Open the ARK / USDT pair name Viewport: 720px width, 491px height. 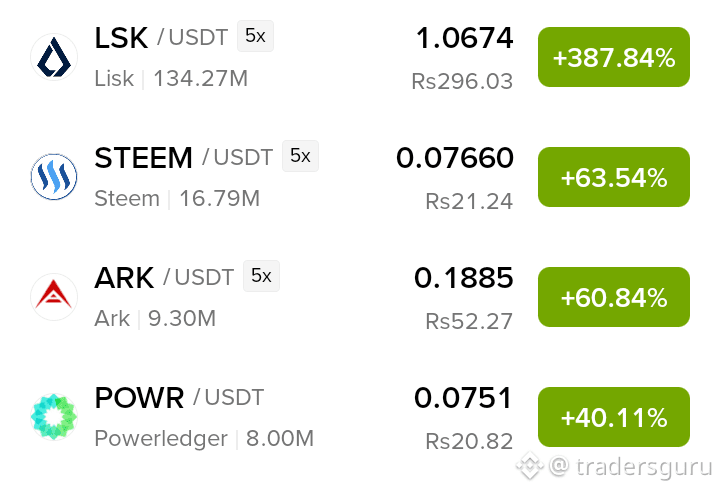click(164, 277)
